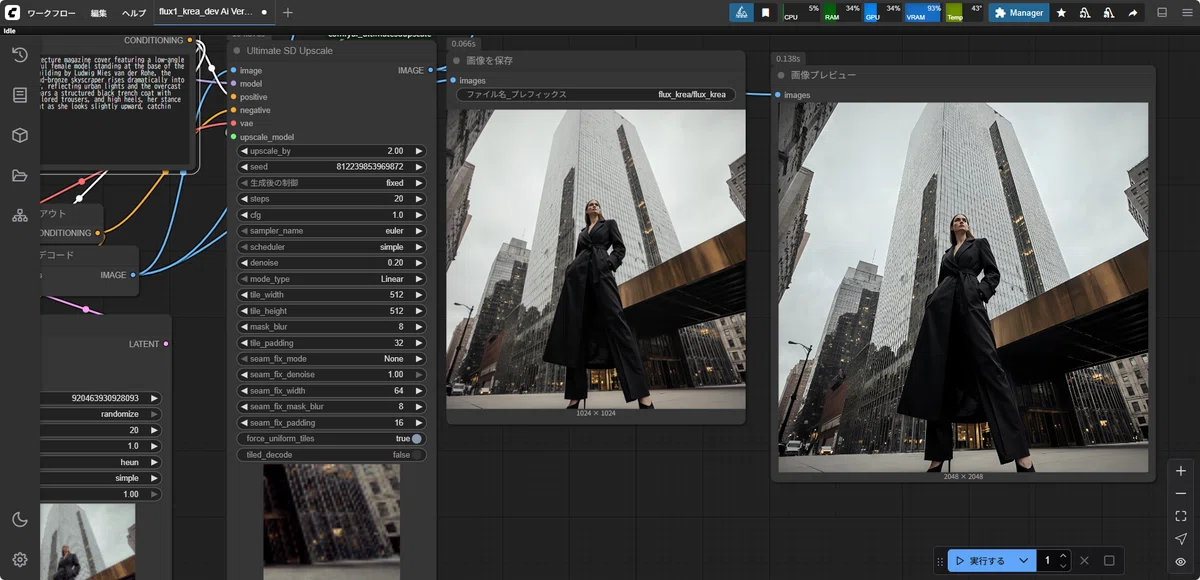Open the ヘルプ menu
This screenshot has height=580, width=1200.
(133, 13)
